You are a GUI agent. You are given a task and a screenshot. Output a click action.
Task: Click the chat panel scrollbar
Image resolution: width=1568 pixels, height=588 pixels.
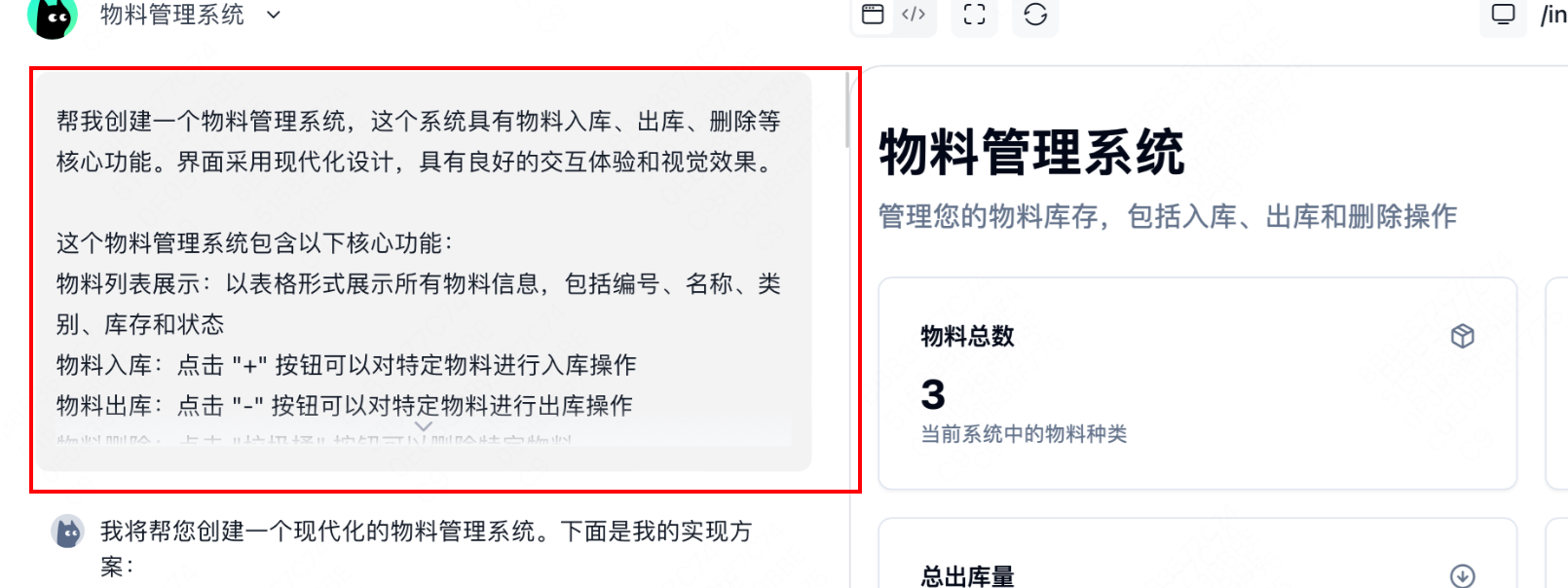coord(847,109)
